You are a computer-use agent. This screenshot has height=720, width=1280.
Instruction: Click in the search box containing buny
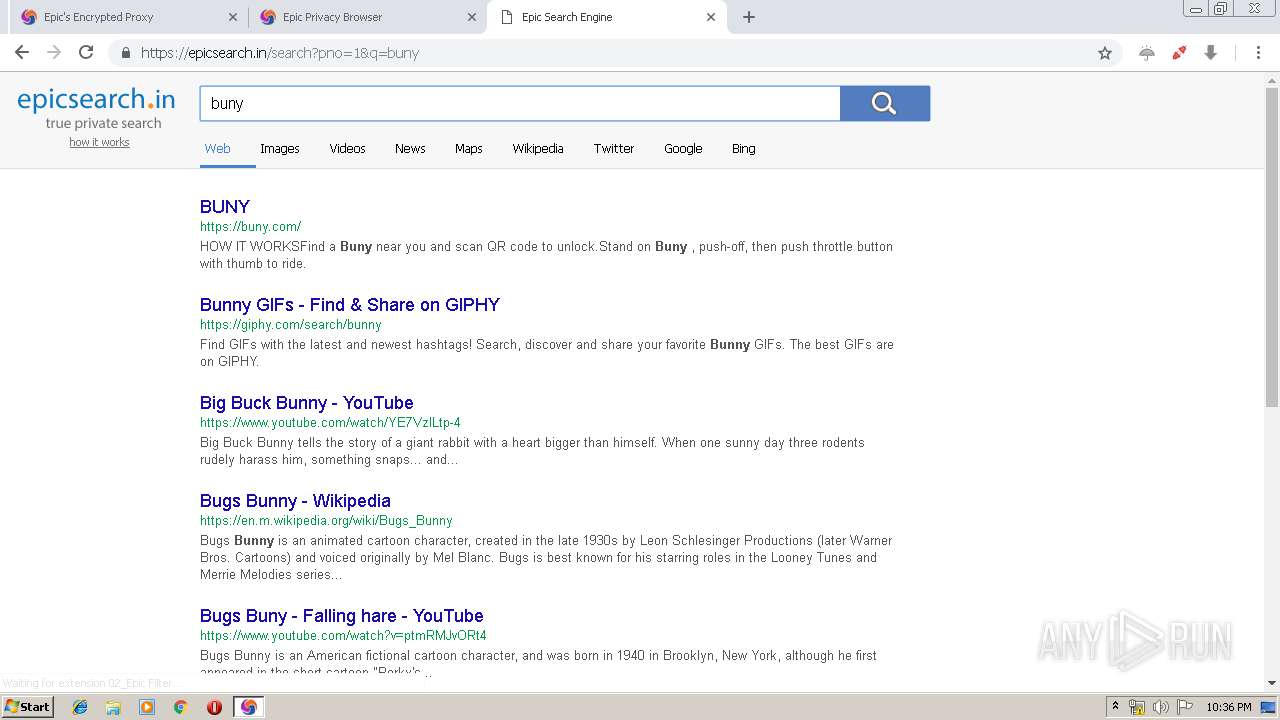520,103
